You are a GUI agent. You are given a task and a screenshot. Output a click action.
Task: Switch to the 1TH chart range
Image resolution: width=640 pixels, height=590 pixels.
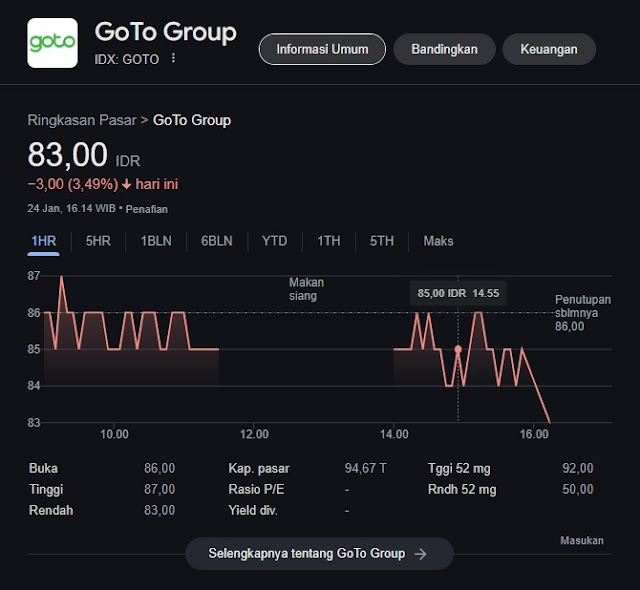point(329,241)
